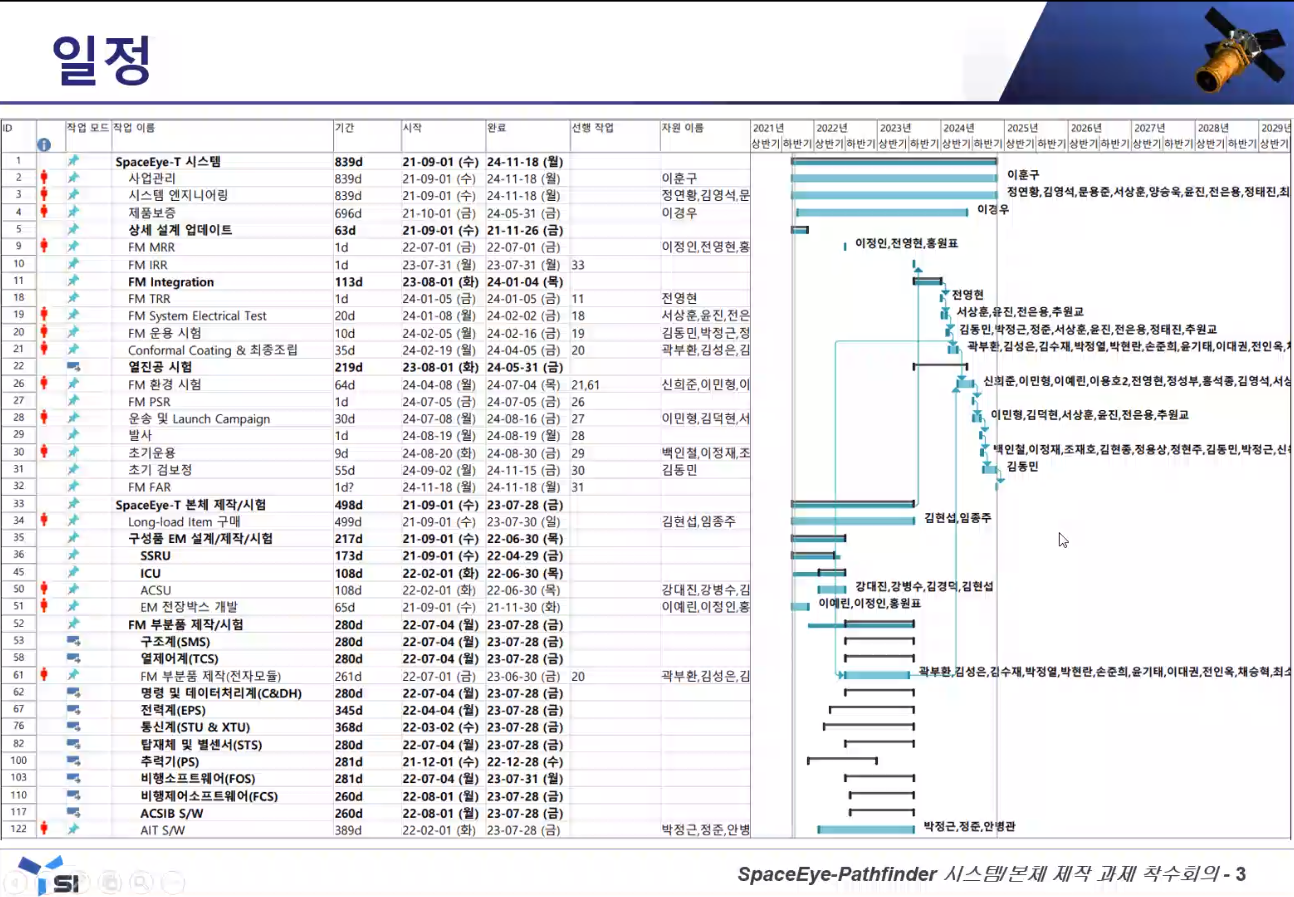Open the slideshow zoom magnifier control
This screenshot has height=897, width=1294.
tap(141, 882)
